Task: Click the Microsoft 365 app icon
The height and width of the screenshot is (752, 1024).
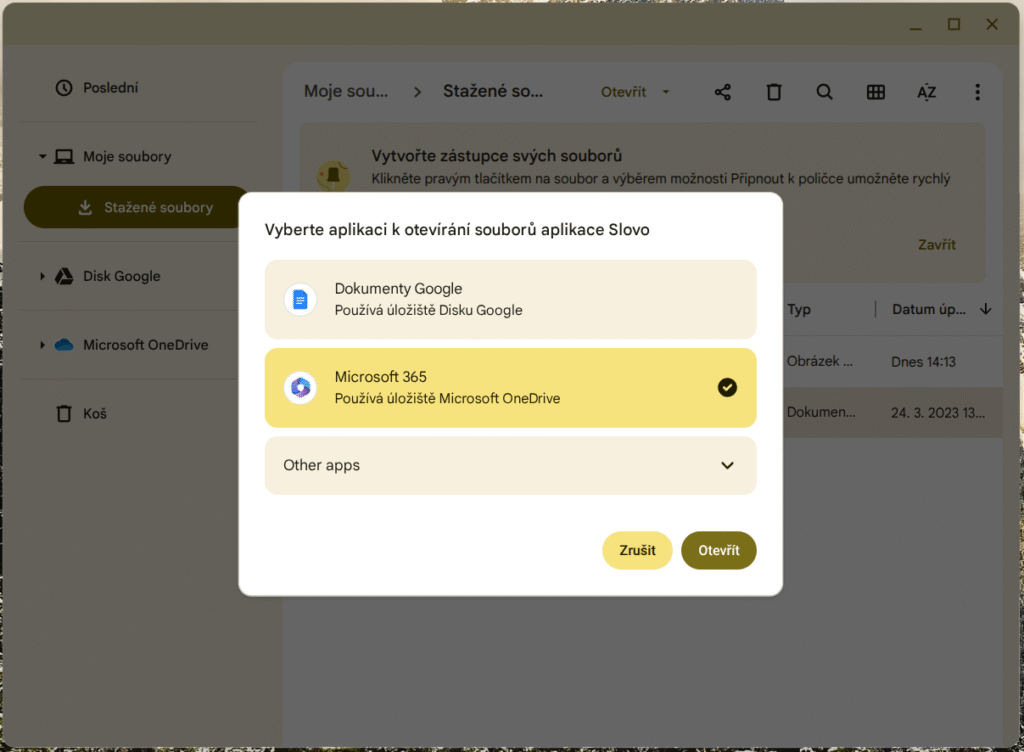Action: pyautogui.click(x=300, y=388)
